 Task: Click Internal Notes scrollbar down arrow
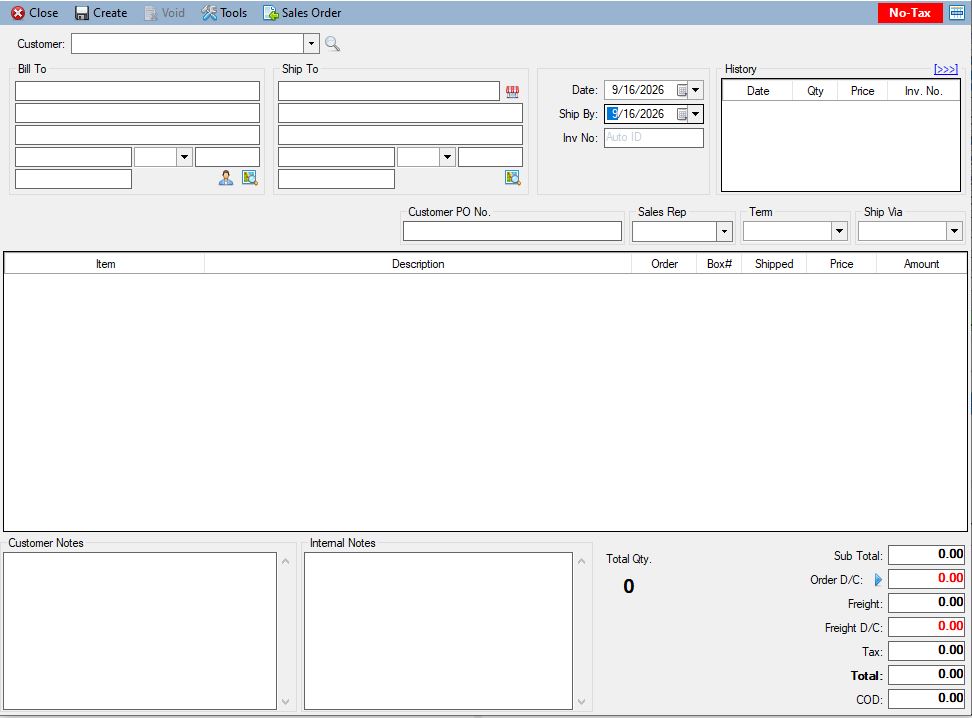pos(581,702)
